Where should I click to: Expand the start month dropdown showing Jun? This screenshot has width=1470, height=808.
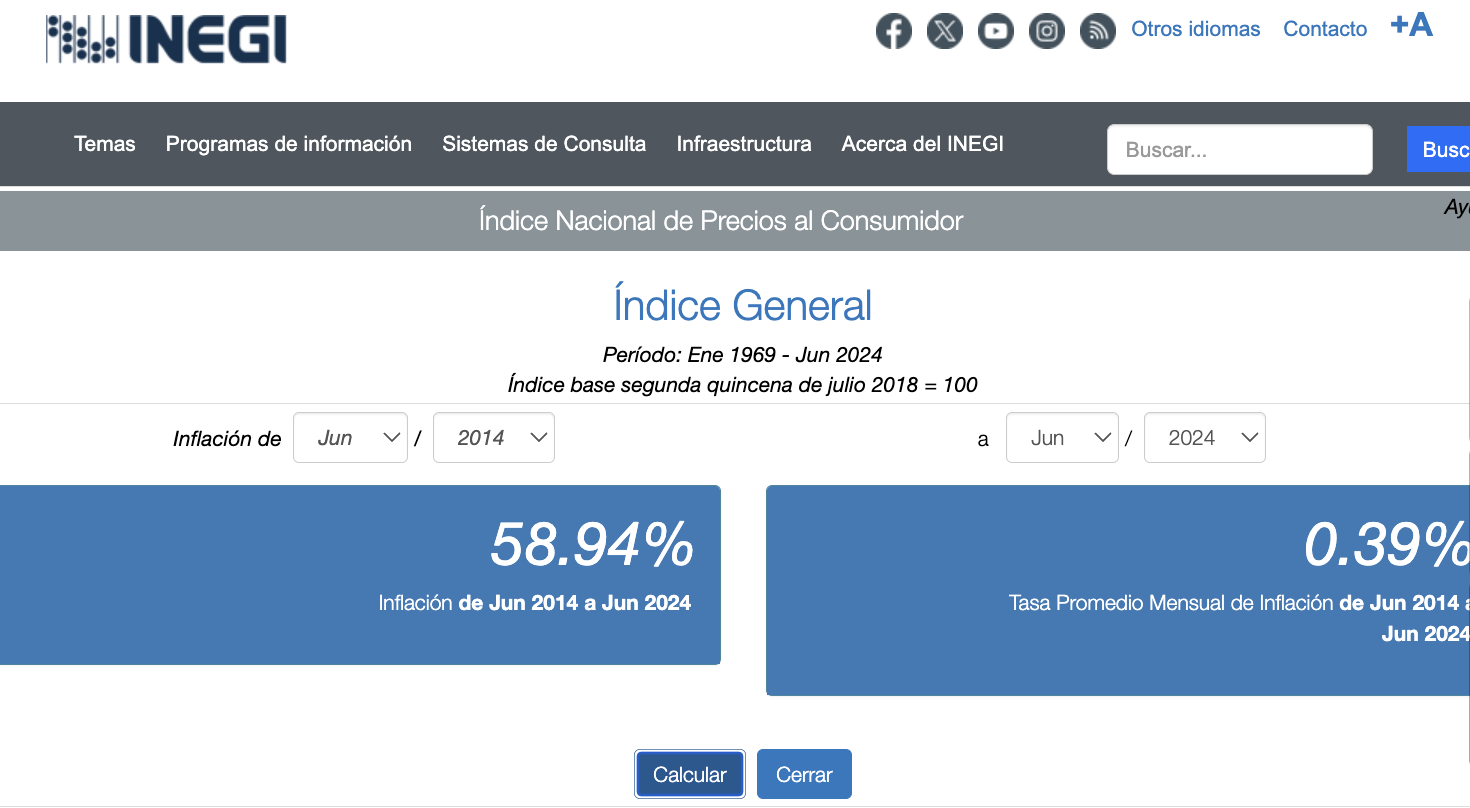[350, 438]
